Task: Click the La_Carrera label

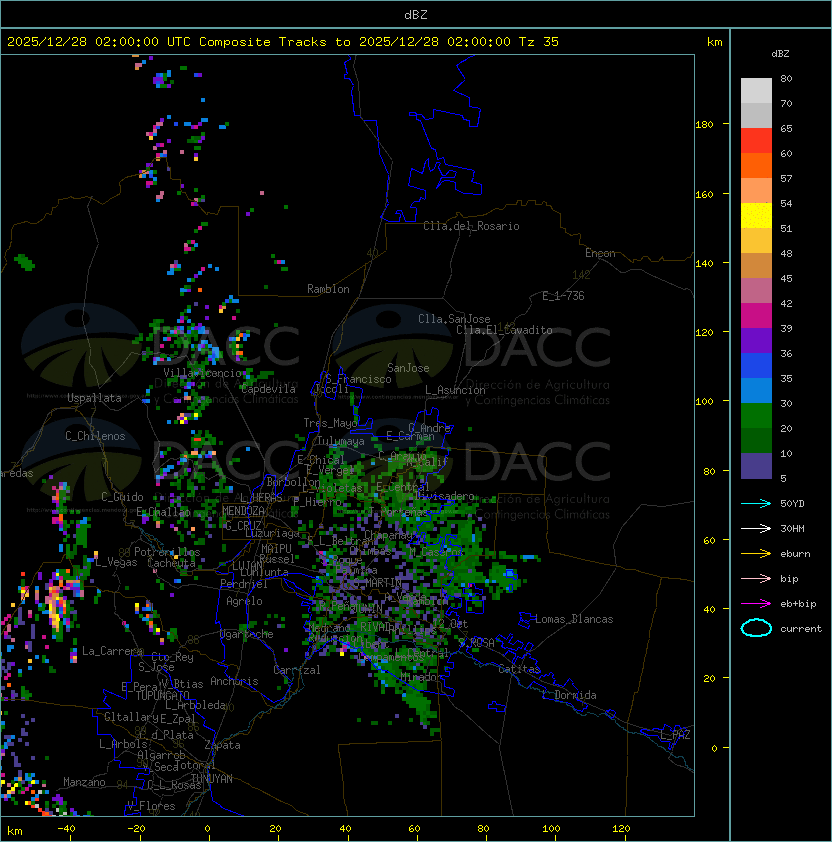Action: 112,651
